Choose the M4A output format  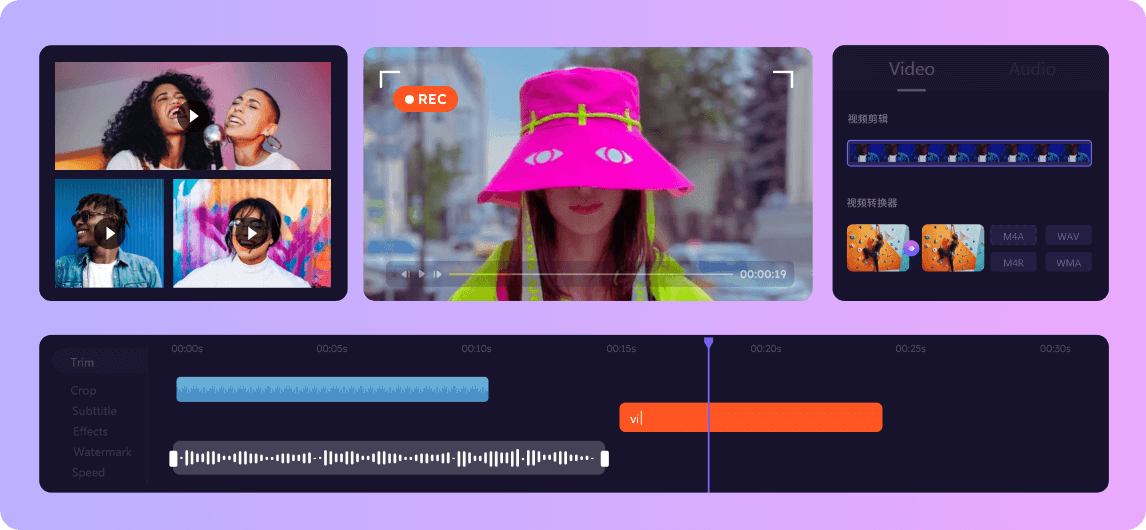tap(1013, 237)
